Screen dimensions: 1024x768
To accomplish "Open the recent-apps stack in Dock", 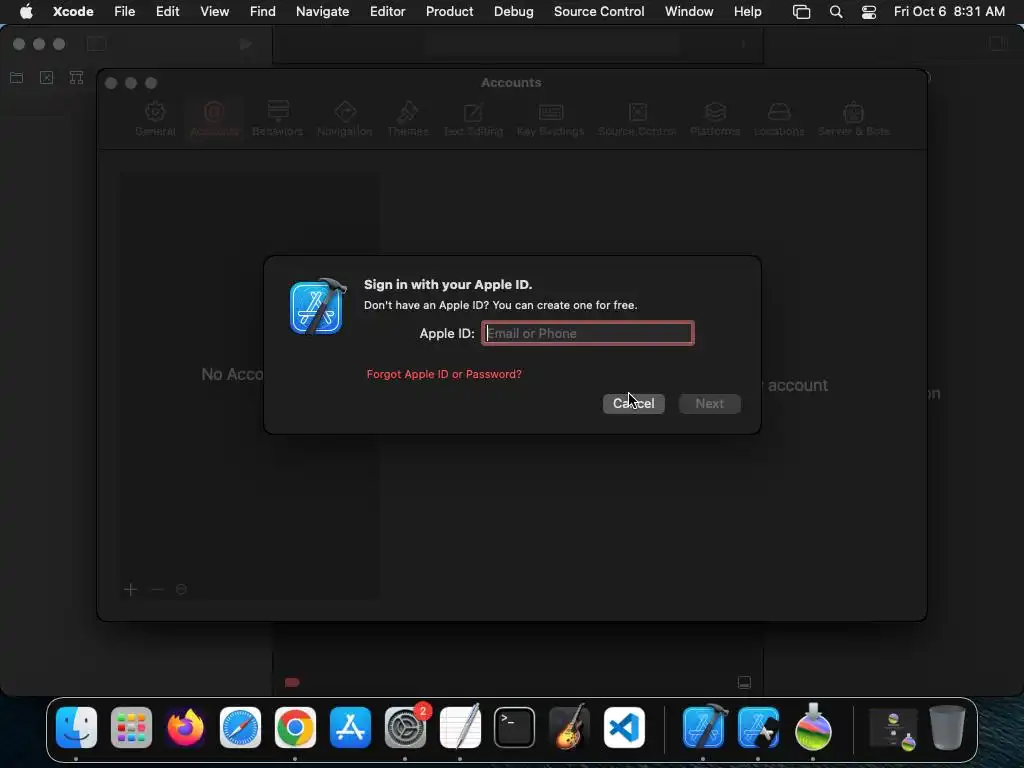I will pyautogui.click(x=893, y=729).
